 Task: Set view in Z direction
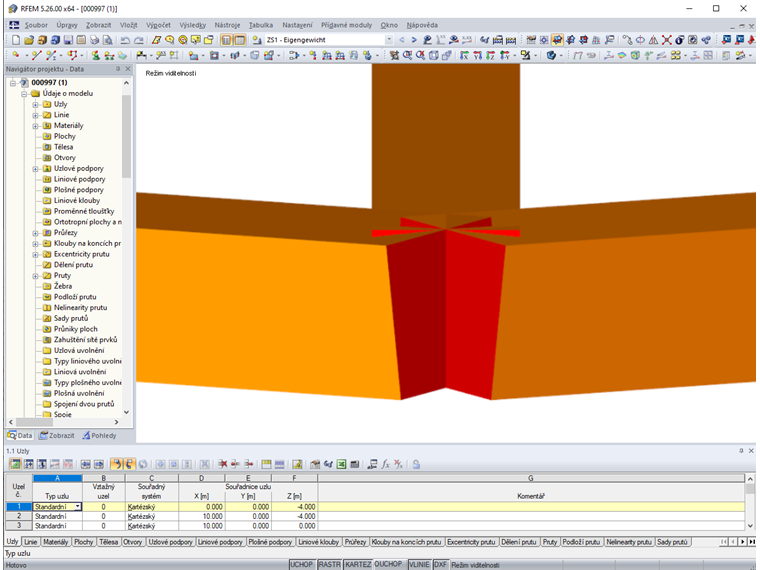tap(491, 55)
